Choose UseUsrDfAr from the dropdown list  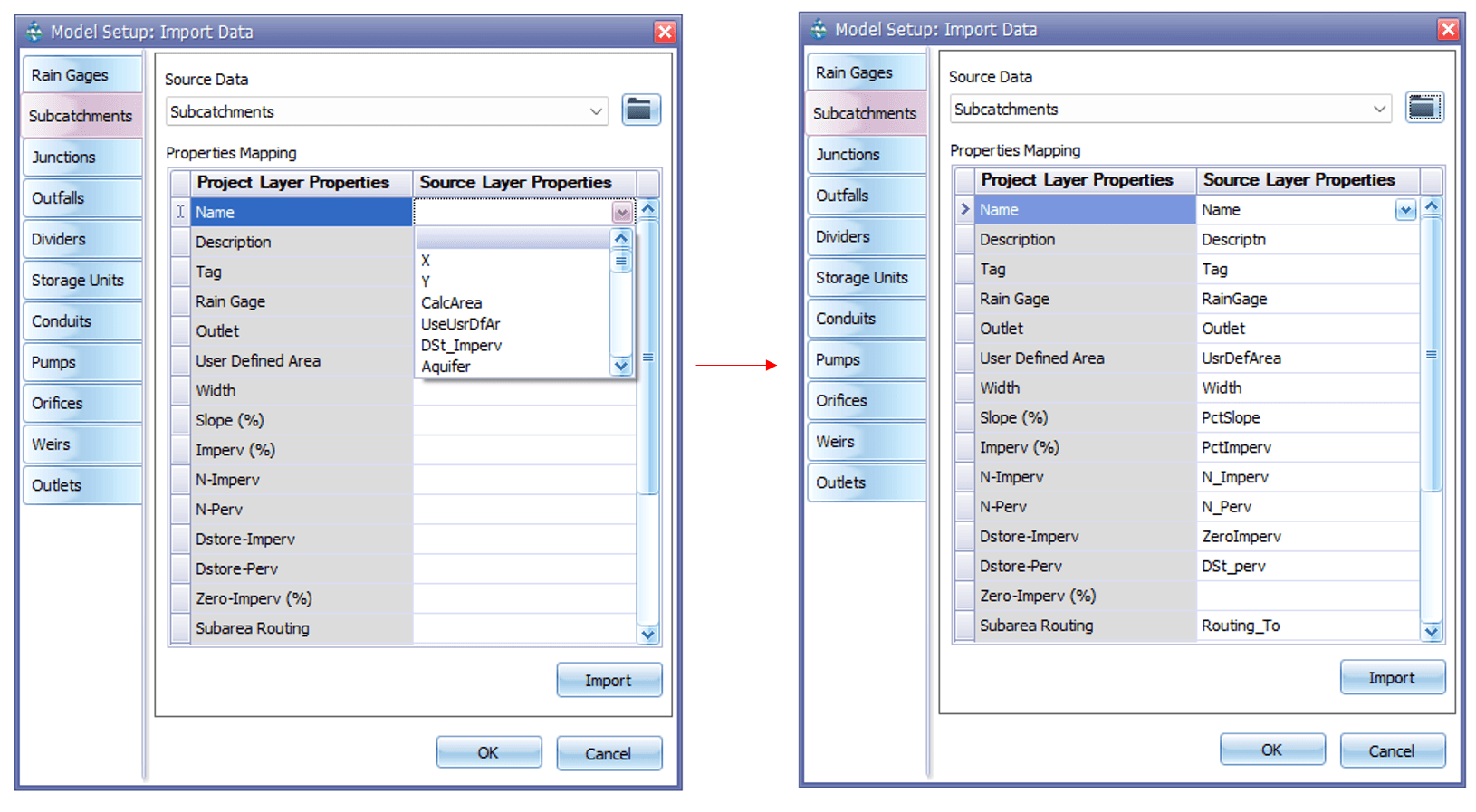coord(513,324)
